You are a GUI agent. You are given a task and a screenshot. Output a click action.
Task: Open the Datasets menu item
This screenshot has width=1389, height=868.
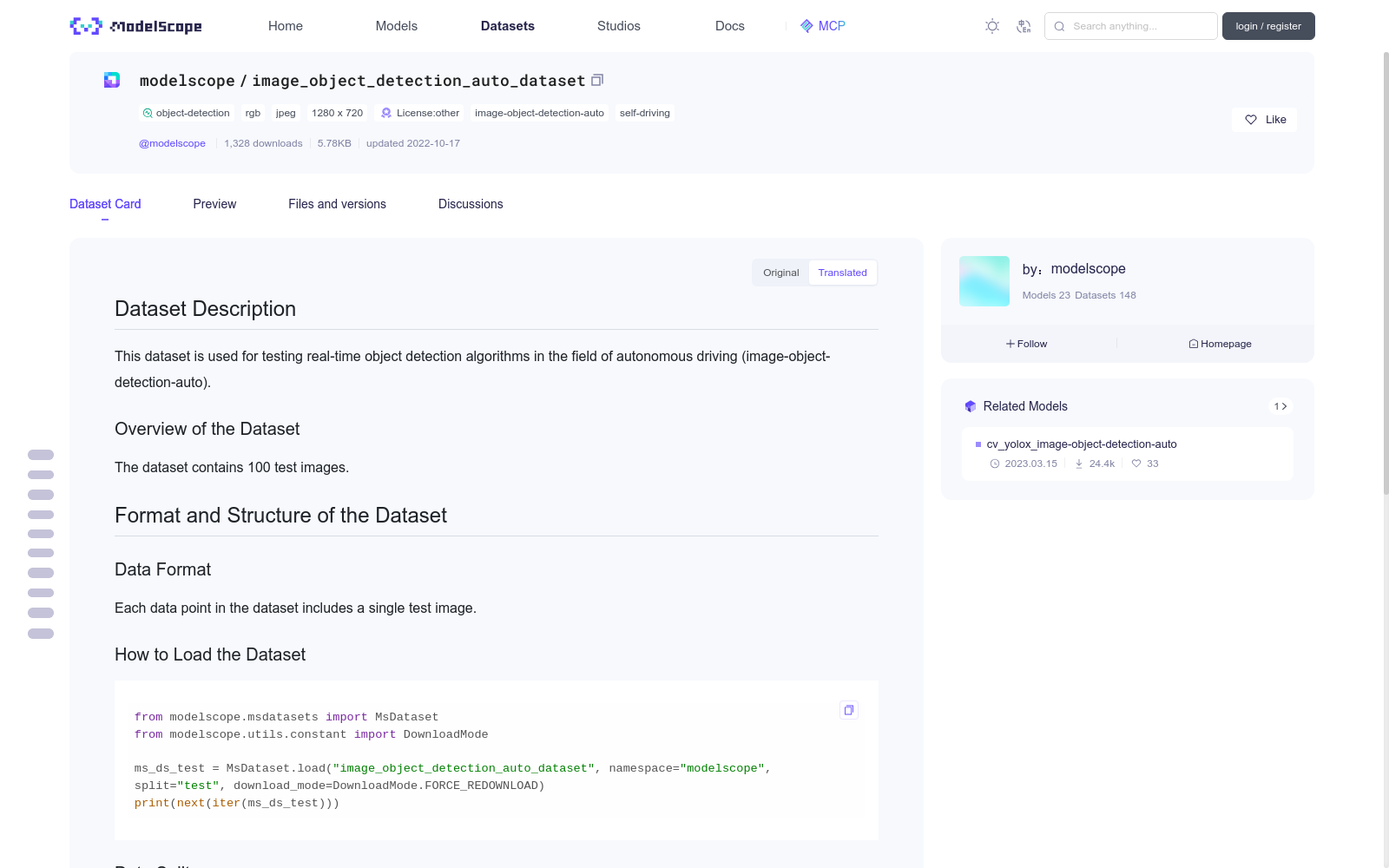508,26
